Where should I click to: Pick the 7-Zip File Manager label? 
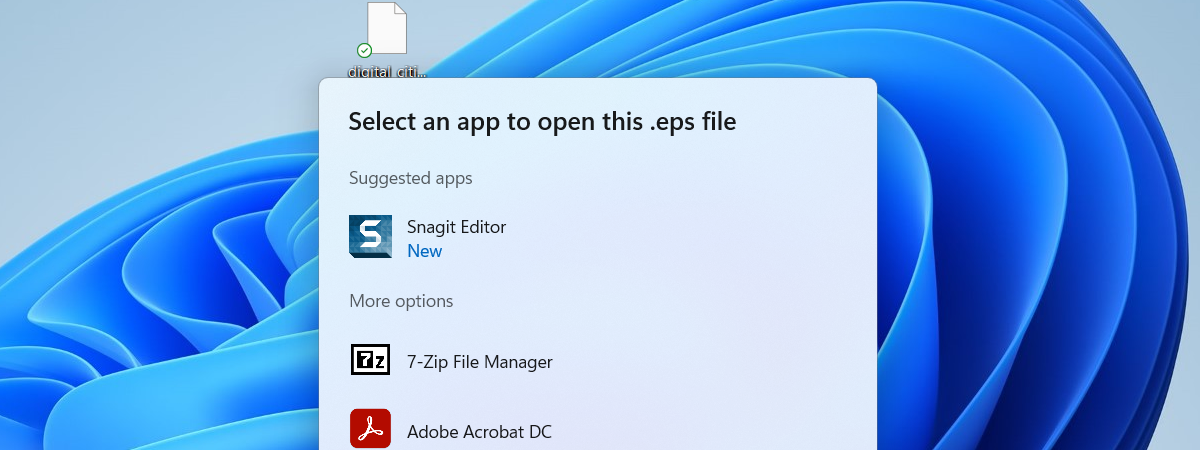[479, 362]
